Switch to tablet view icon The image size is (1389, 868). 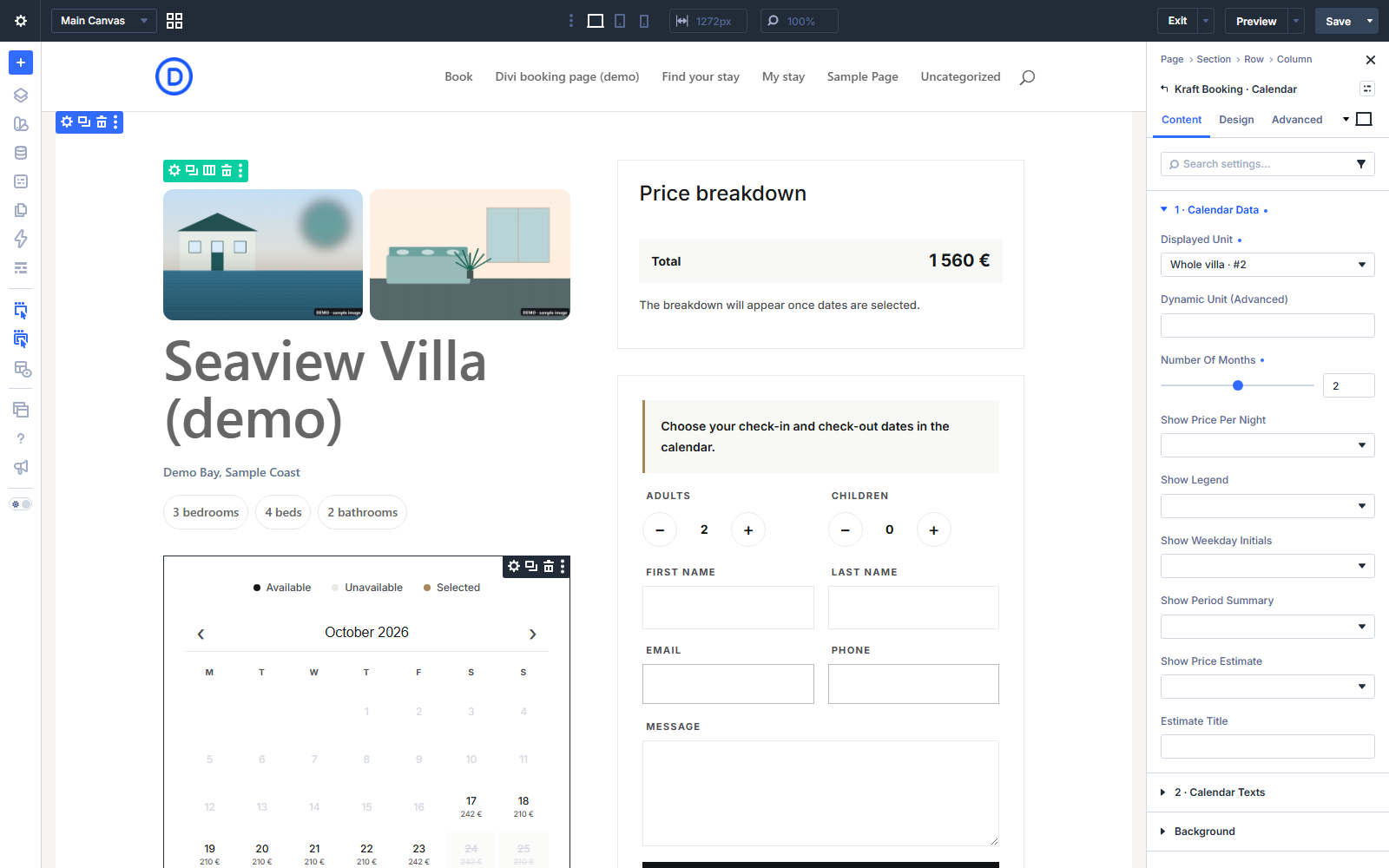pyautogui.click(x=620, y=21)
